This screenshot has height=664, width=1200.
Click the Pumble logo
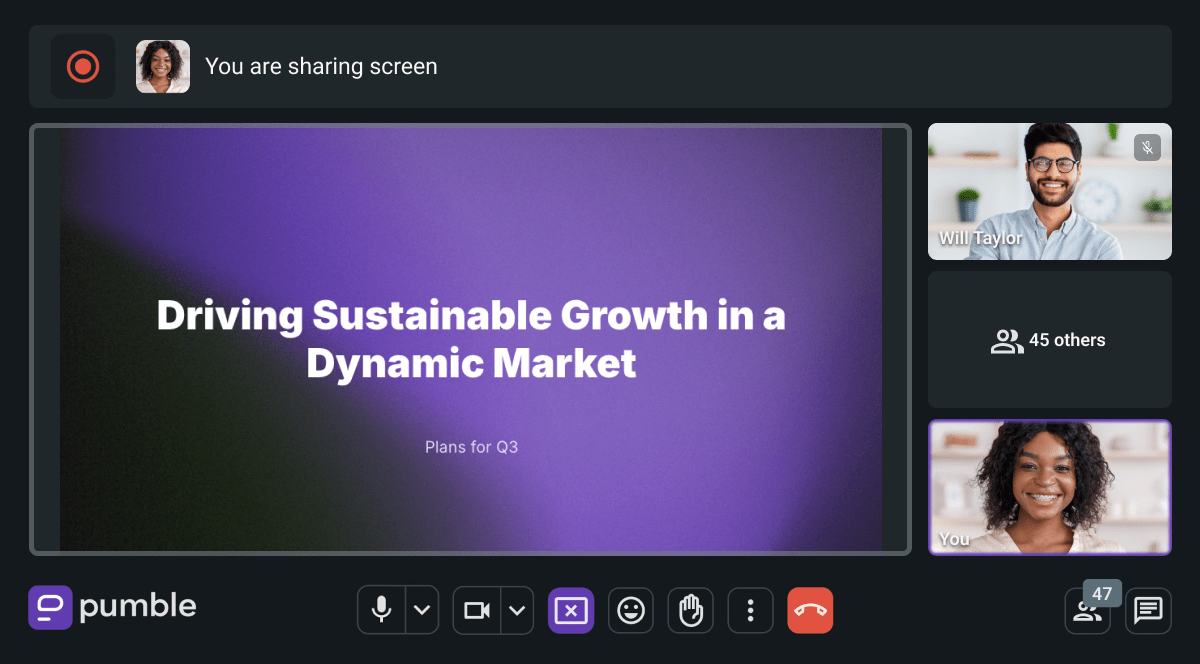click(x=112, y=607)
